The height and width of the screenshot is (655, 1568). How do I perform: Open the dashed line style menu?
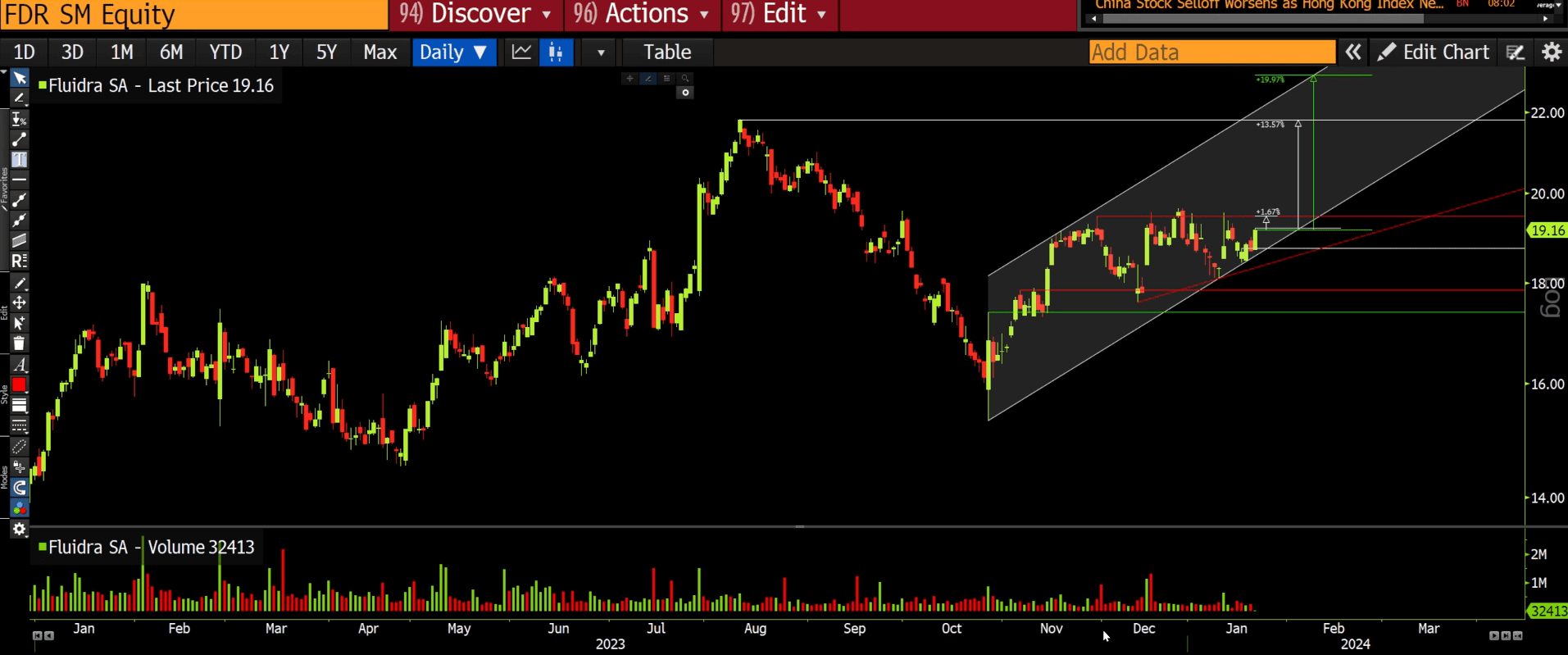[19, 426]
